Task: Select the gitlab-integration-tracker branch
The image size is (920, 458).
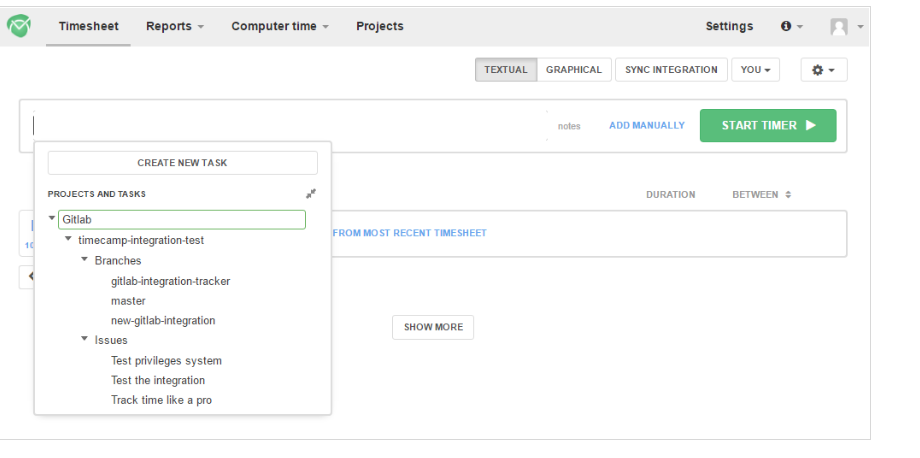Action: click(x=171, y=281)
